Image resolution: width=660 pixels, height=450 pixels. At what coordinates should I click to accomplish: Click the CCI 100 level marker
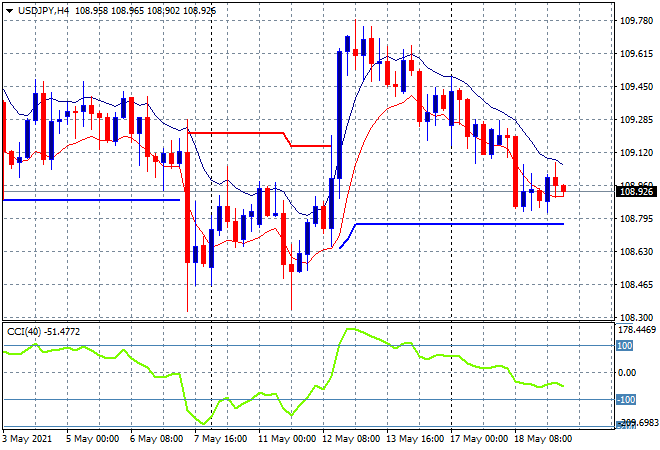click(624, 346)
